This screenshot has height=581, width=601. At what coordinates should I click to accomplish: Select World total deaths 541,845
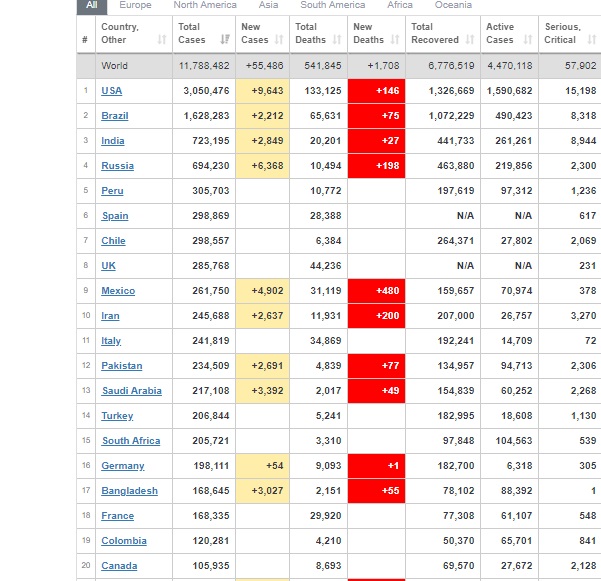[x=323, y=66]
